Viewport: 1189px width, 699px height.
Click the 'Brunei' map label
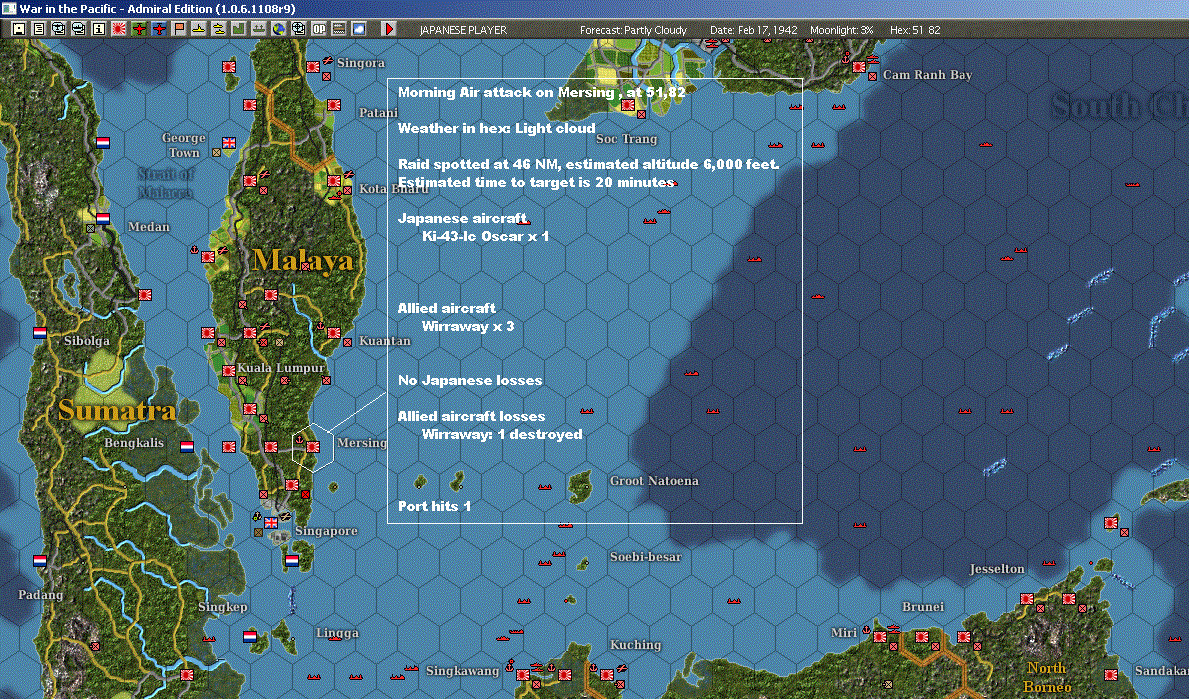(923, 607)
